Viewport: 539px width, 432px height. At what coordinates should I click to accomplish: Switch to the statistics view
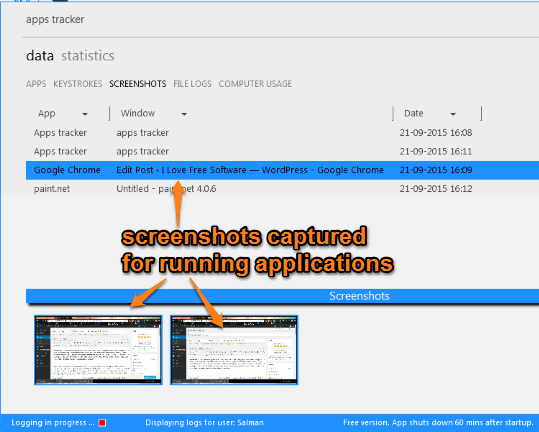click(88, 56)
